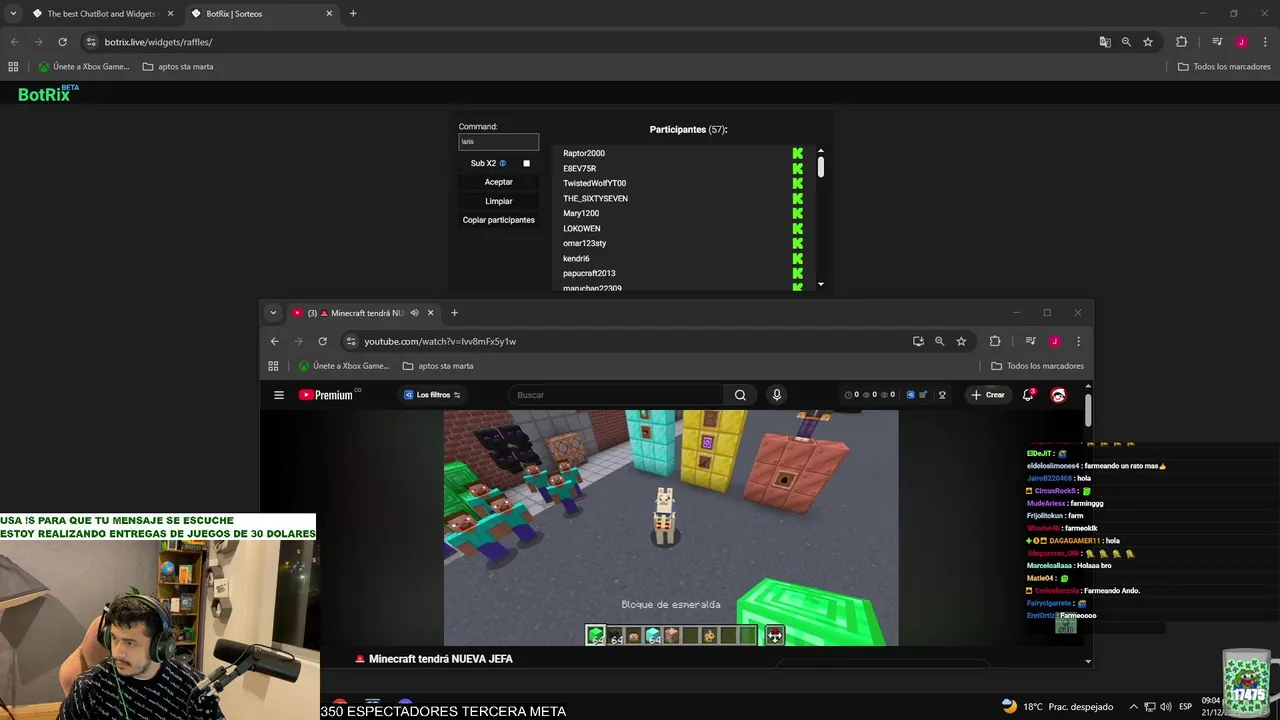Image resolution: width=1280 pixels, height=720 pixels.
Task: Open Únete a Xbox Game bookmark in BotRix window
Action: (84, 67)
